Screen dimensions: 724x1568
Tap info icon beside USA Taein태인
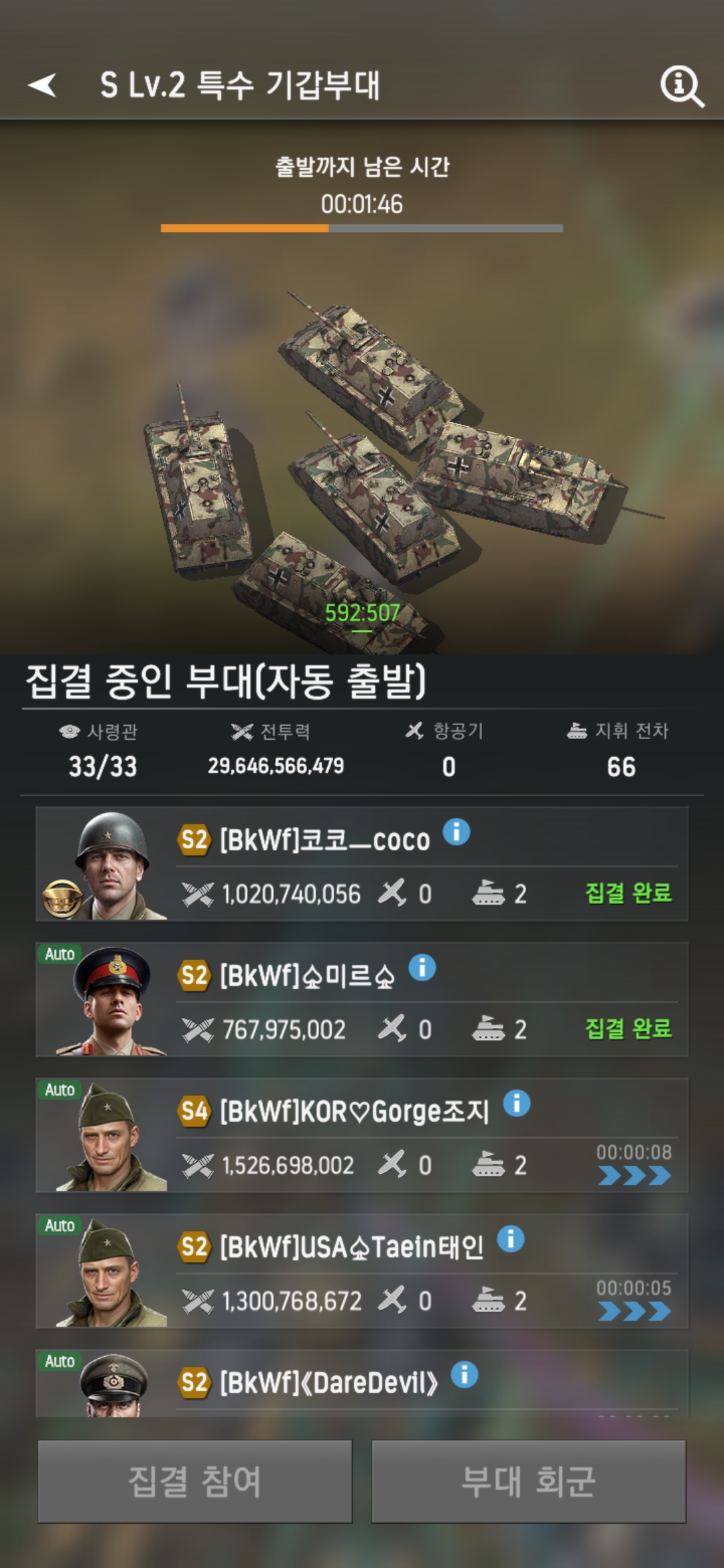click(511, 1239)
